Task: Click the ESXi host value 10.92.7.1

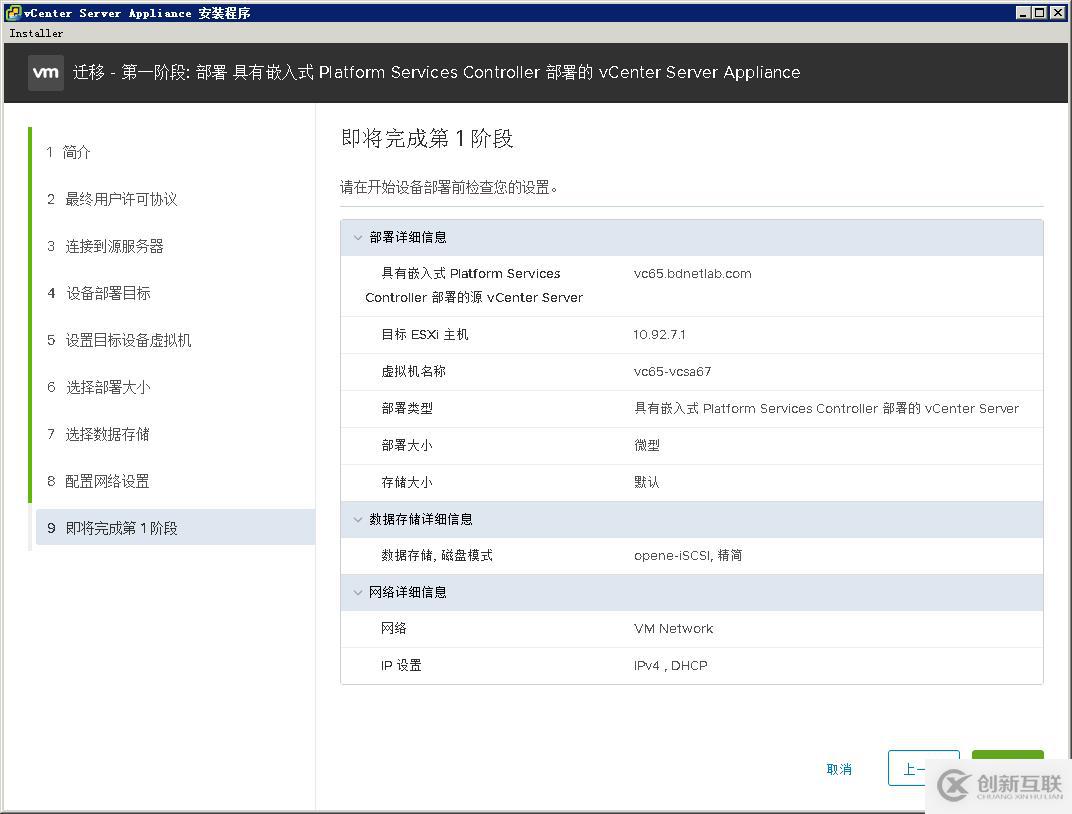Action: click(x=659, y=335)
